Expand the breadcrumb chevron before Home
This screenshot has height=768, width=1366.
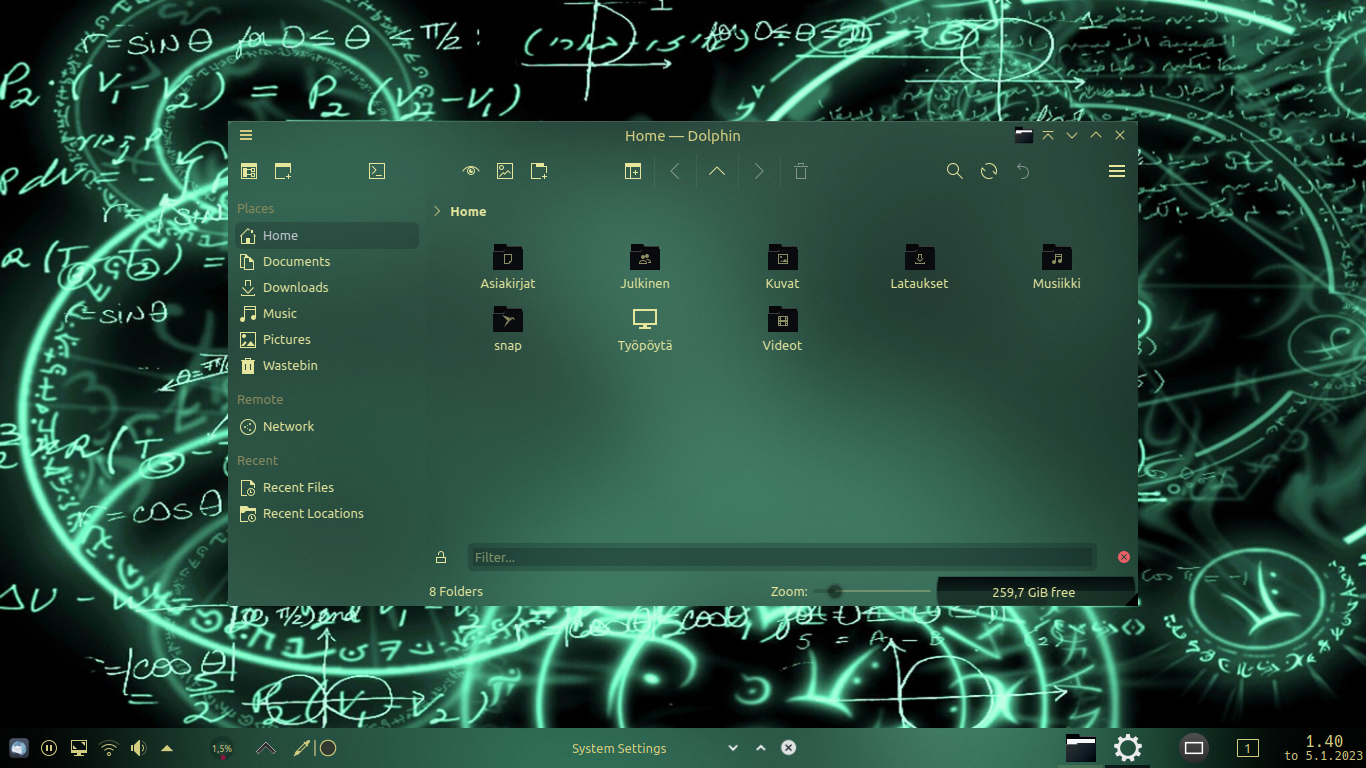(437, 211)
